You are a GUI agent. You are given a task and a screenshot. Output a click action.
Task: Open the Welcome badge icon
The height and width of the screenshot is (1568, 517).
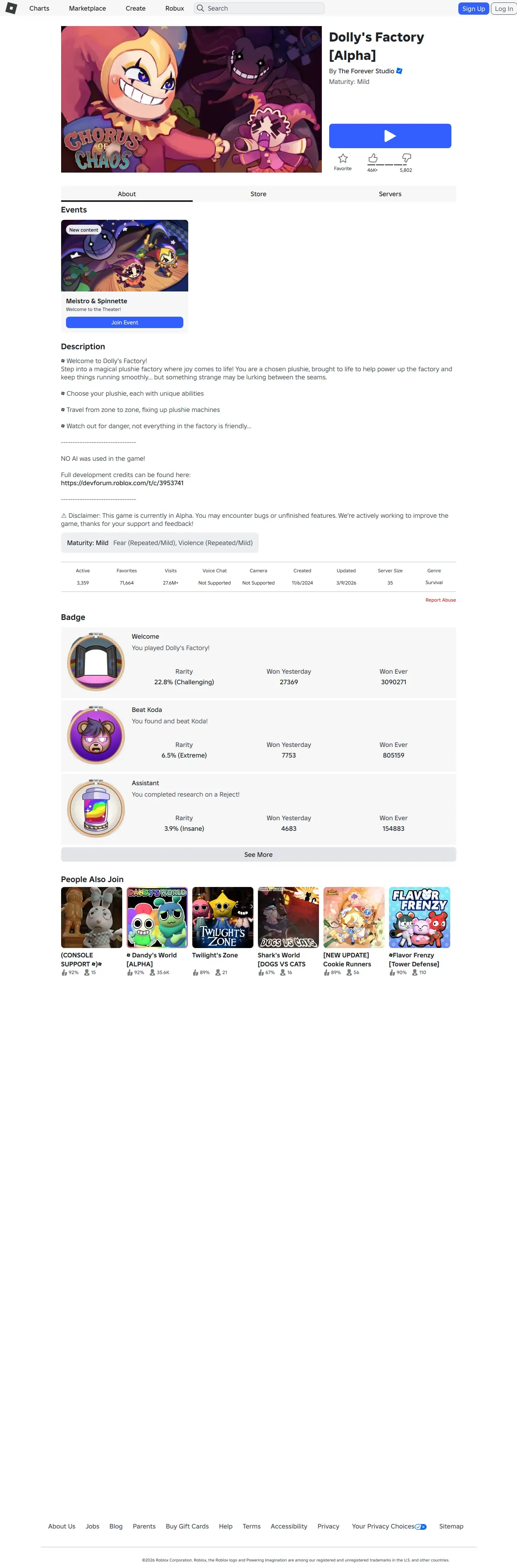96,661
